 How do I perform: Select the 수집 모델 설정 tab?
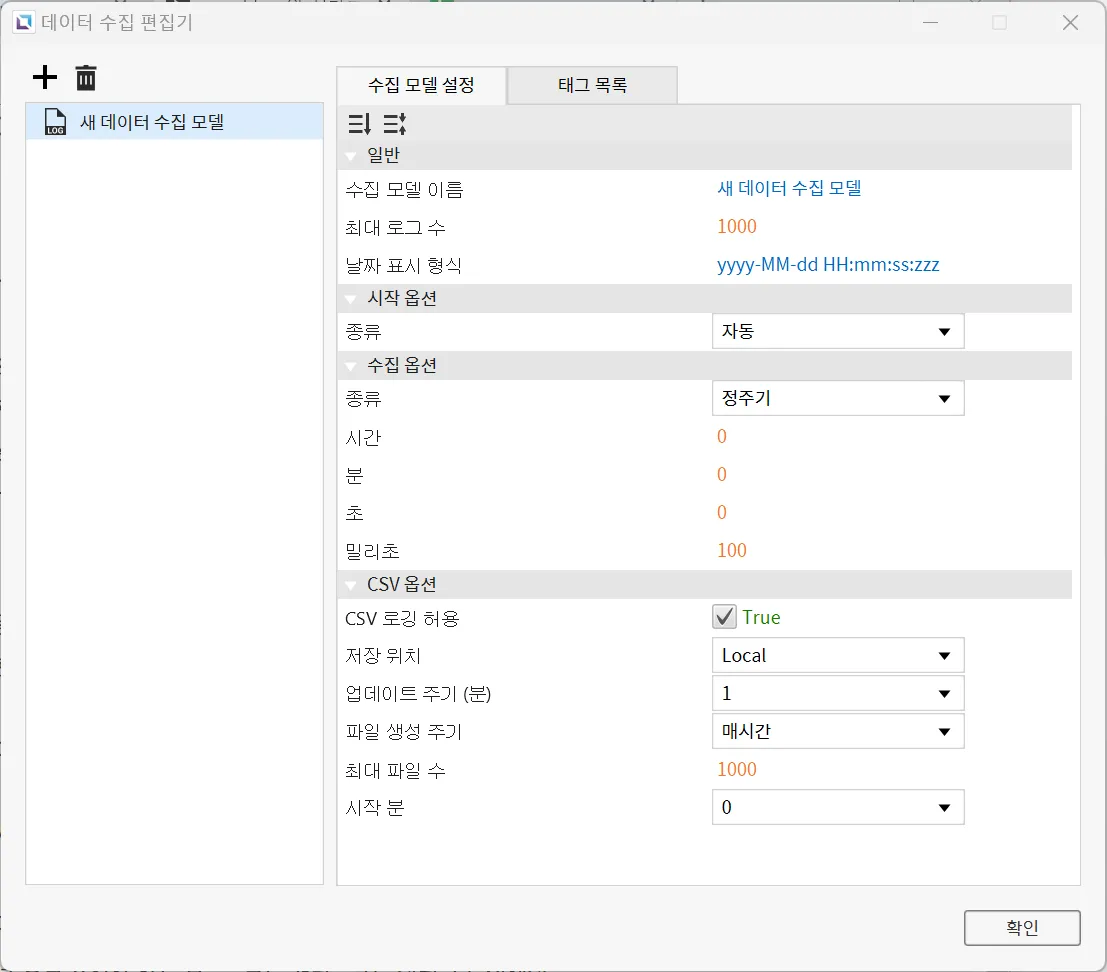tap(421, 86)
